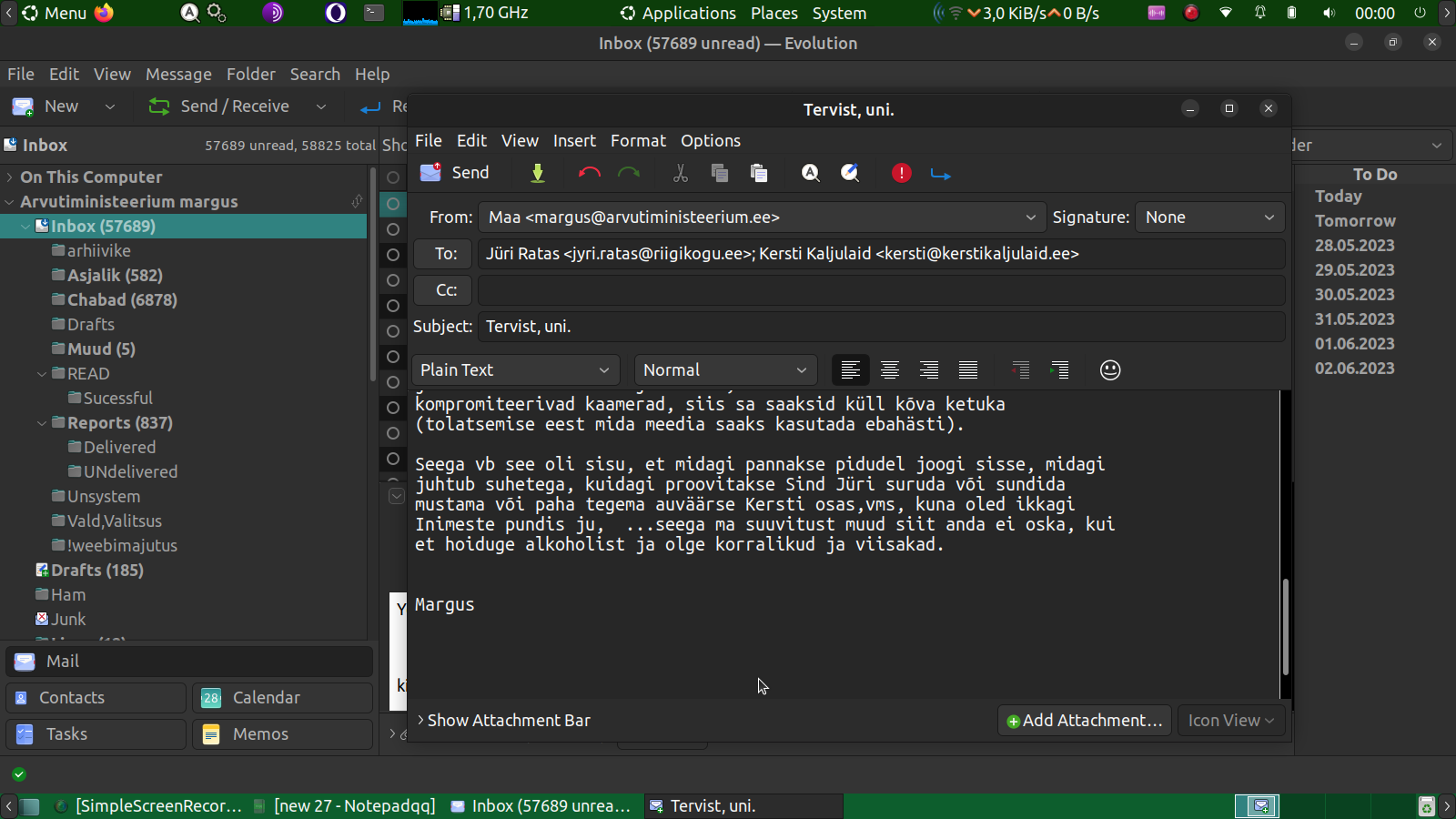Align text left in composer
Screen dimensions: 1456x819
pyautogui.click(x=851, y=370)
